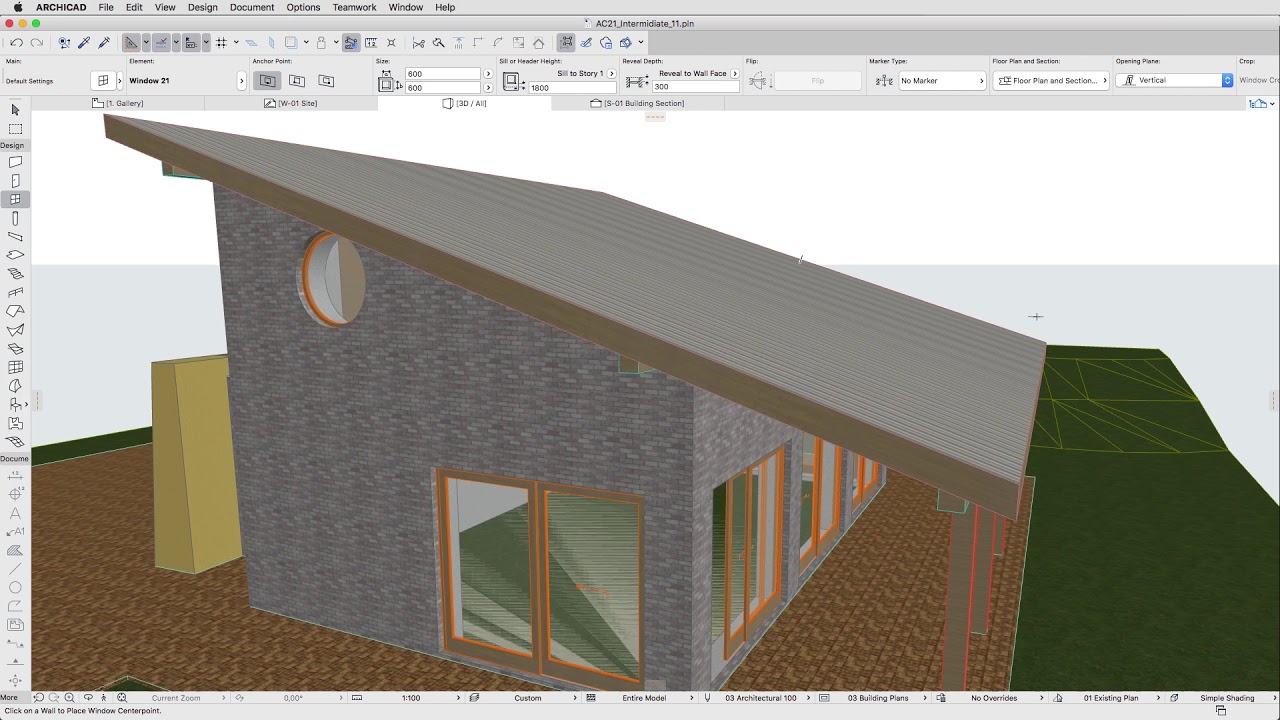Select the Window tool in toolbox
The image size is (1280, 720).
point(15,199)
